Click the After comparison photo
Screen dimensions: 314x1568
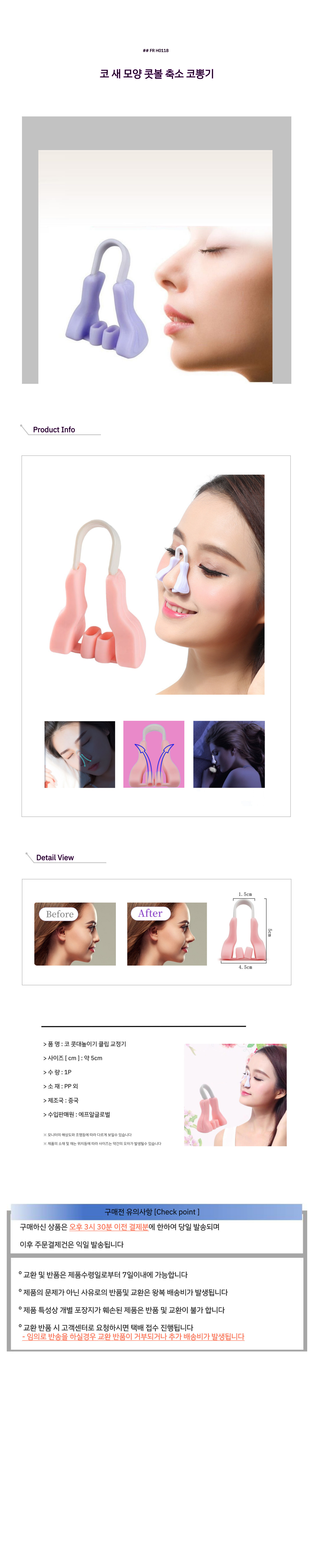click(x=167, y=934)
